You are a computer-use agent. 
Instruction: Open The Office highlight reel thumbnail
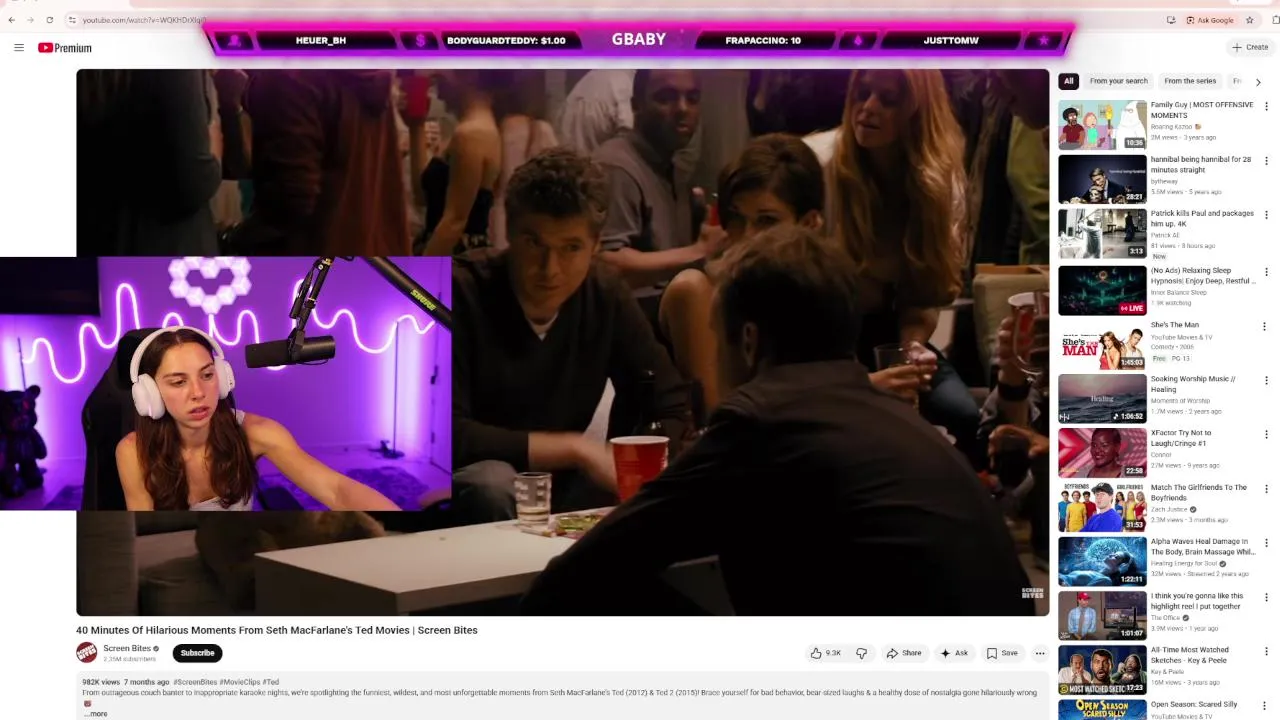tap(1103, 616)
